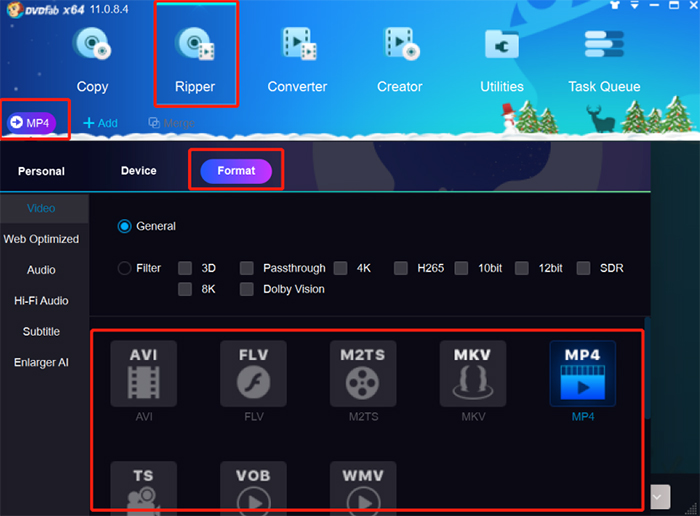Select the MKV format icon
Screen dimensions: 700x516
[x=473, y=374]
